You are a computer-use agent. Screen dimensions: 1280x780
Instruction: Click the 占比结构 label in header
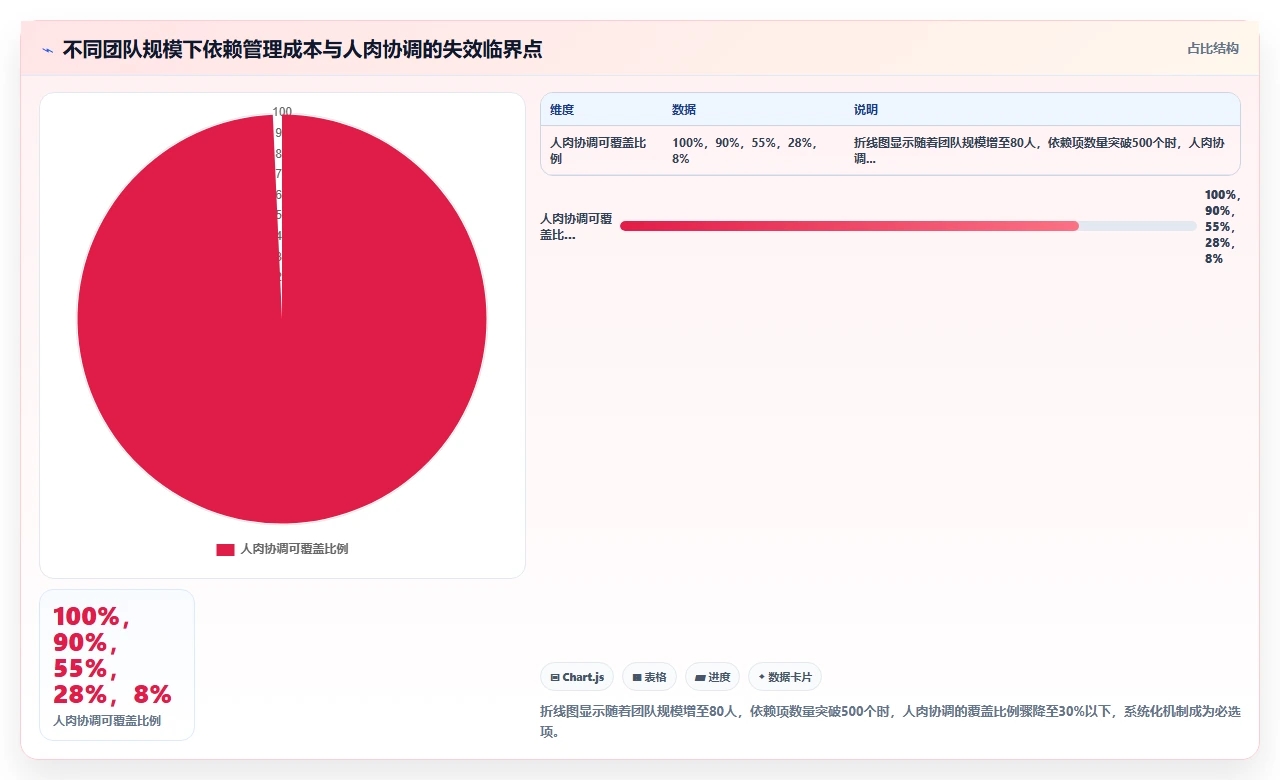click(1213, 48)
